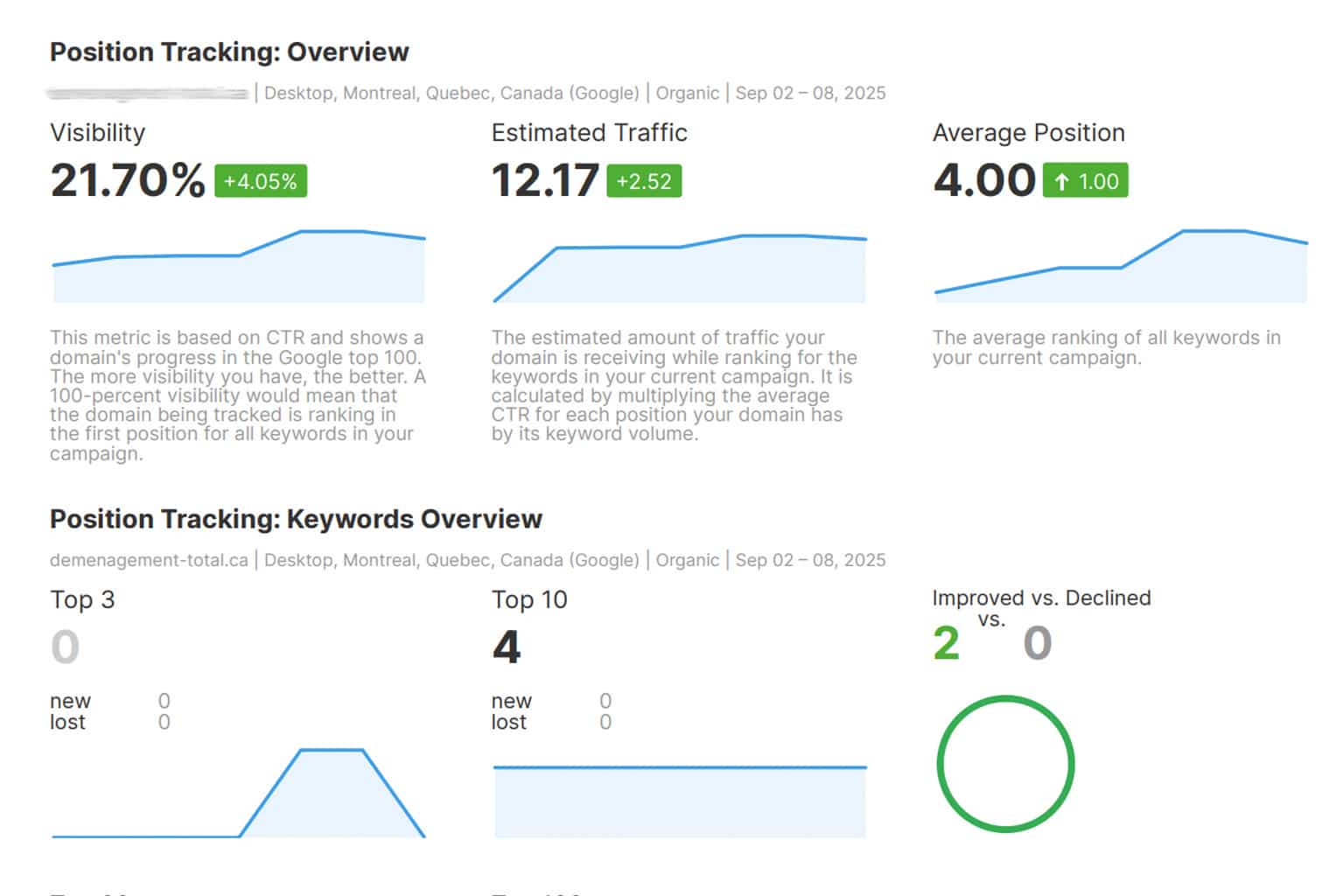
Task: Click the +2.52 estimated traffic badge
Action: (x=643, y=181)
